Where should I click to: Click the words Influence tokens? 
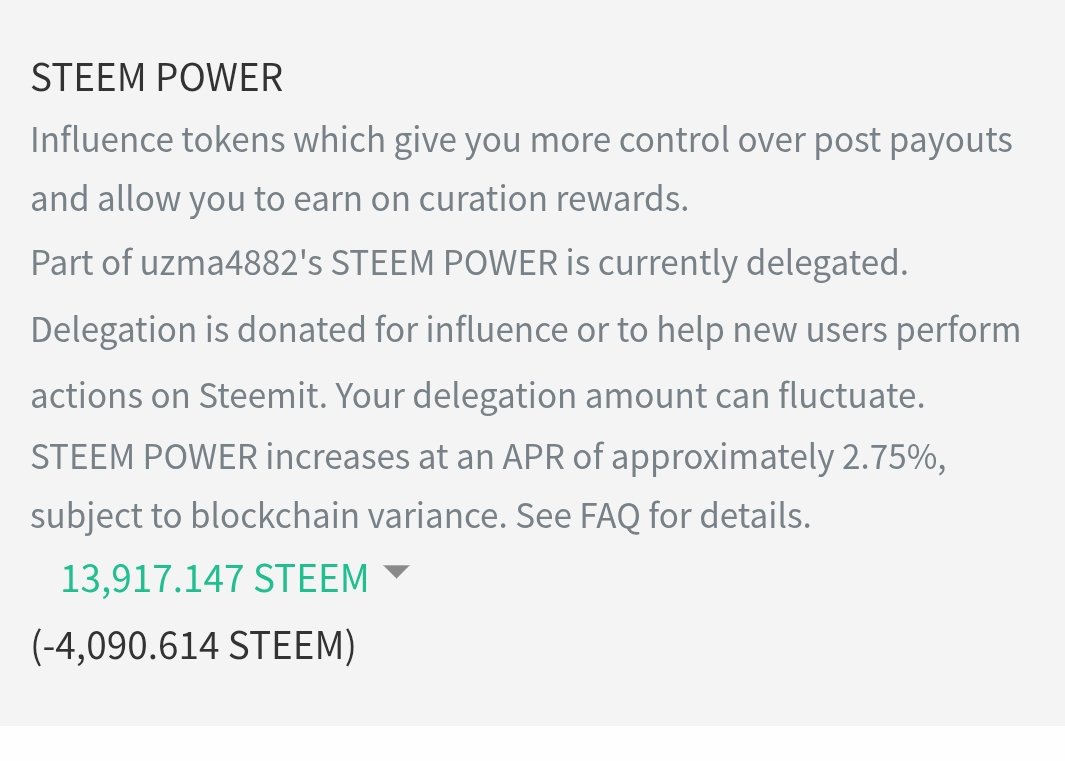pos(158,140)
